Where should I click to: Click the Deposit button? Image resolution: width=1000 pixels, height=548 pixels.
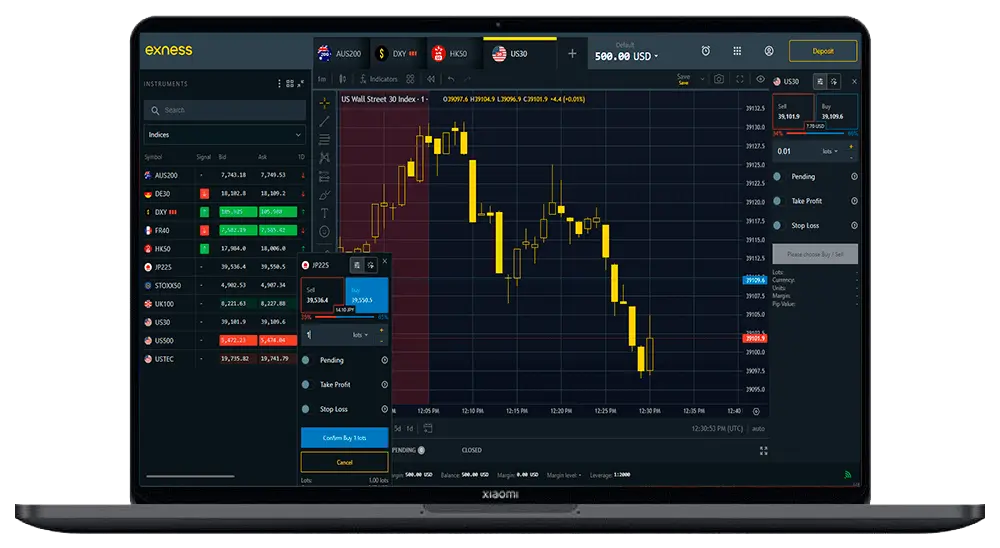pos(822,51)
